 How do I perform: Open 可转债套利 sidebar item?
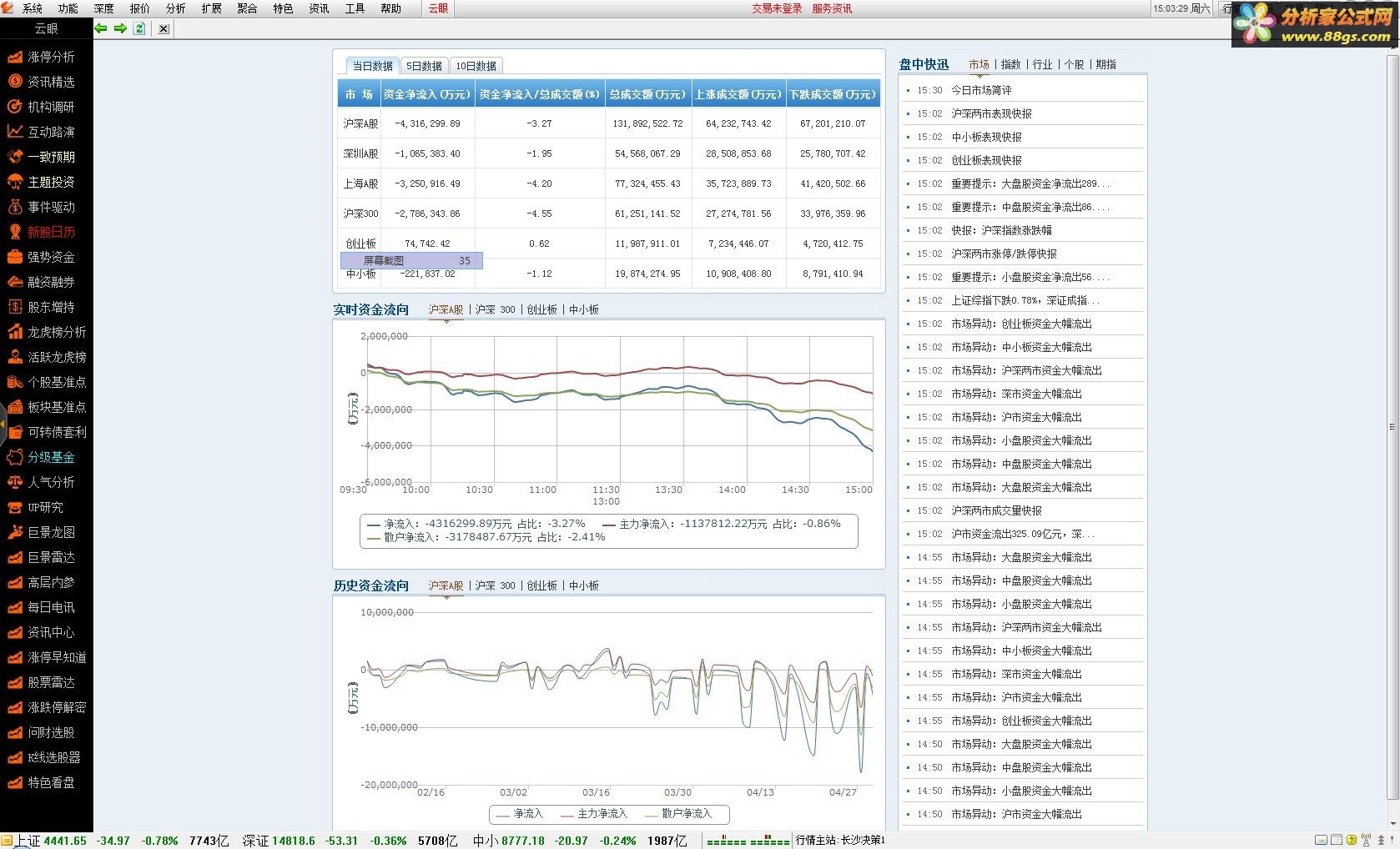47,432
